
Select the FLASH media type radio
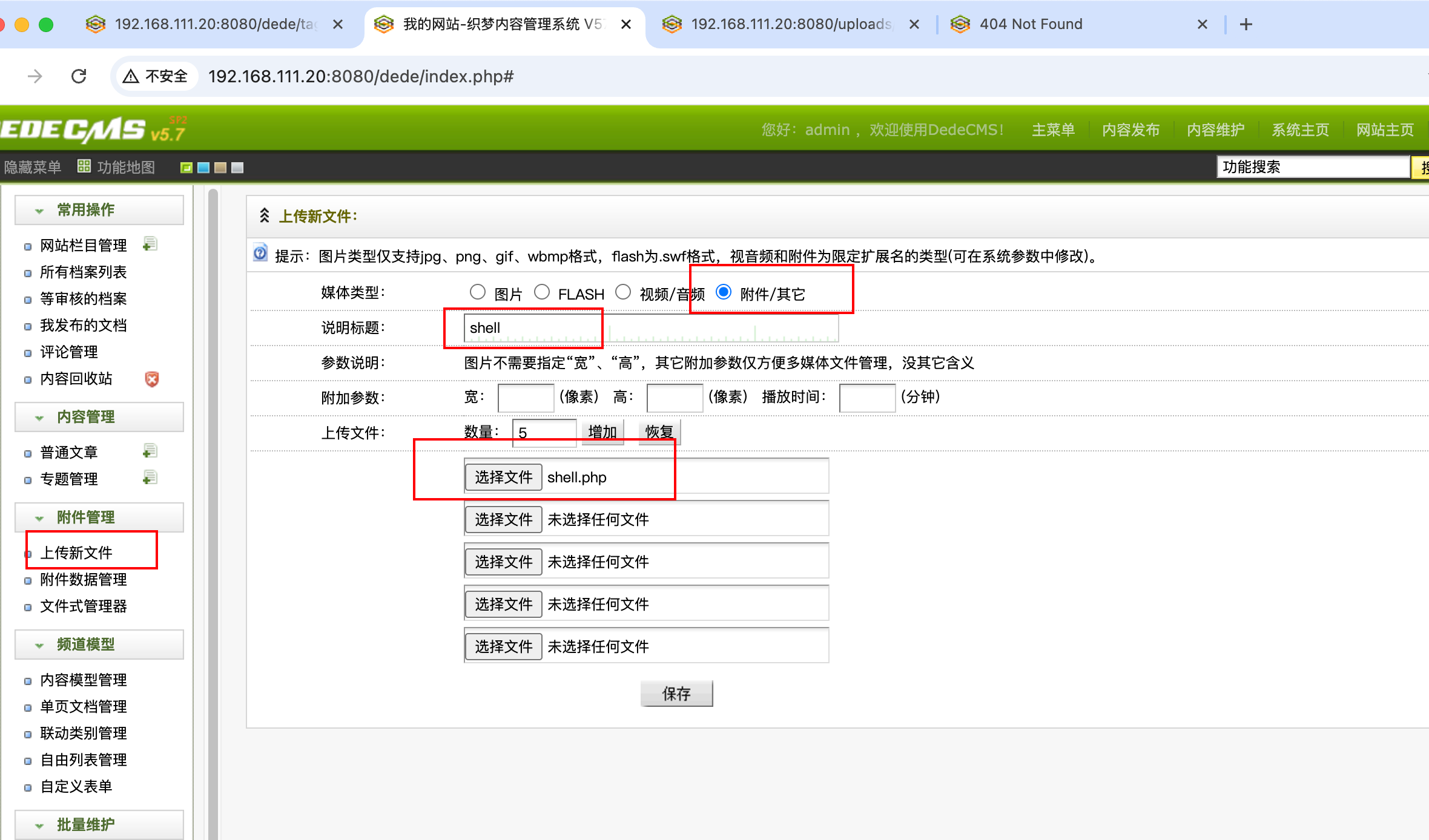542,292
